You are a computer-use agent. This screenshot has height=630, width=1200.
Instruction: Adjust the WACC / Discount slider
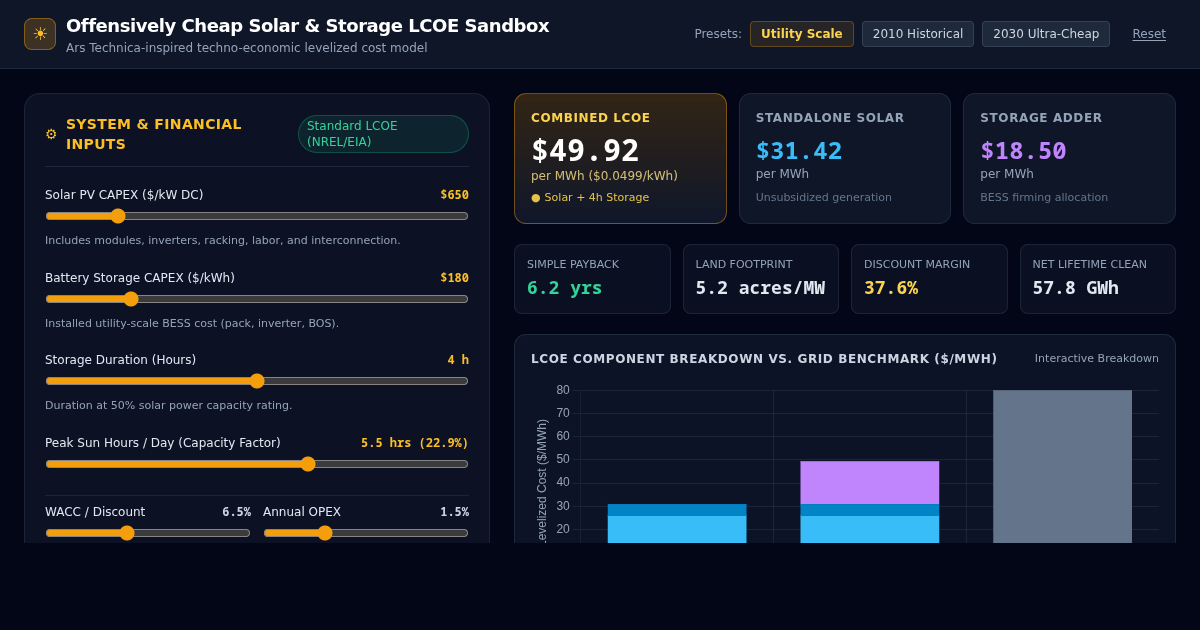tap(148, 533)
